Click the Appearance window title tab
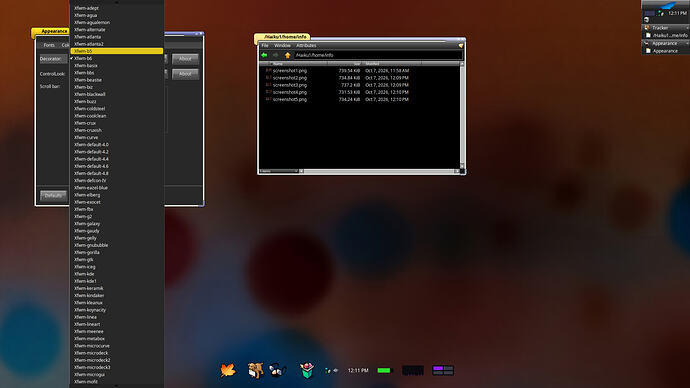The height and width of the screenshot is (388, 690). (50, 31)
